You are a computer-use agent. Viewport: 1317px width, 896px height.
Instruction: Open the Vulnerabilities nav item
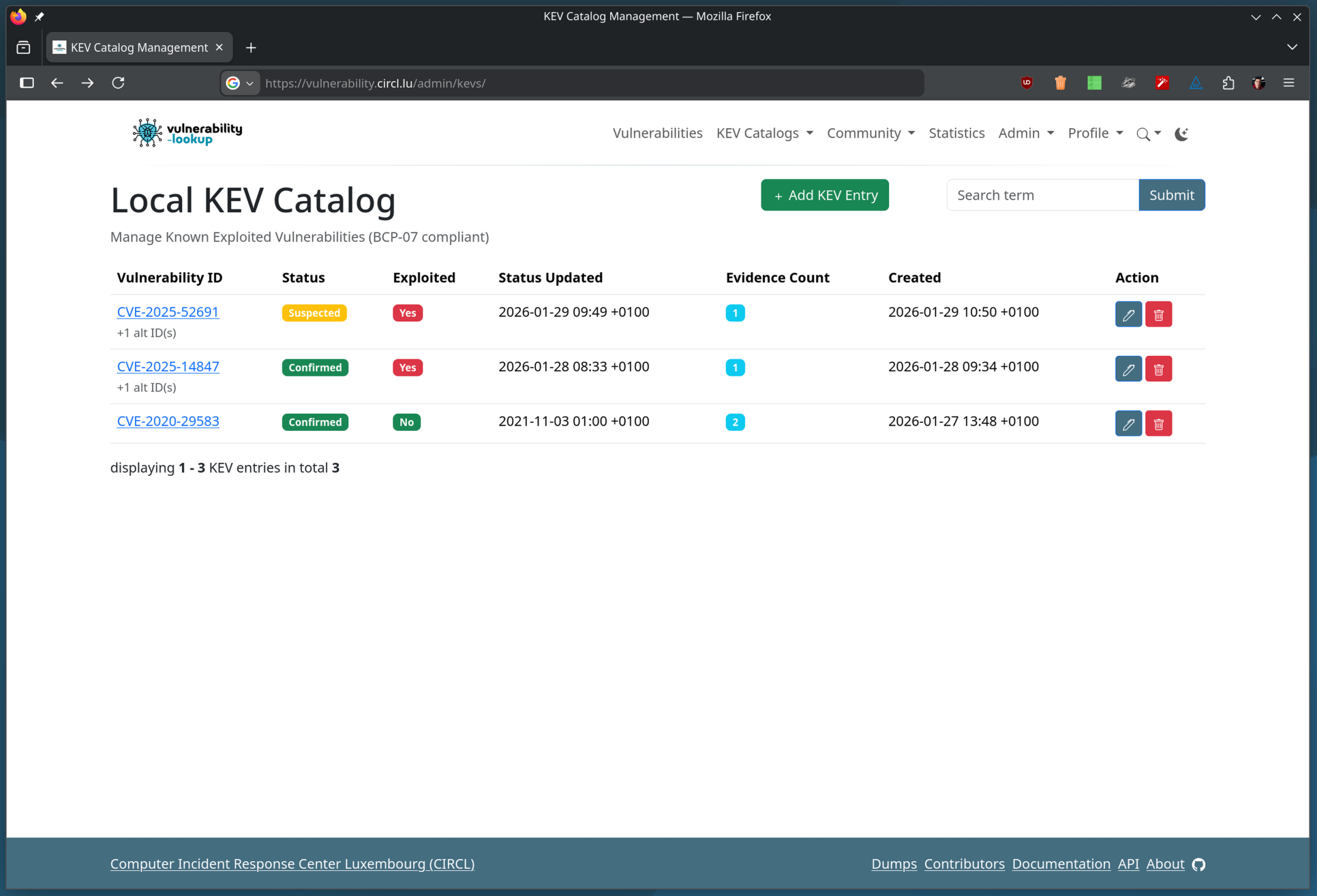coord(657,133)
